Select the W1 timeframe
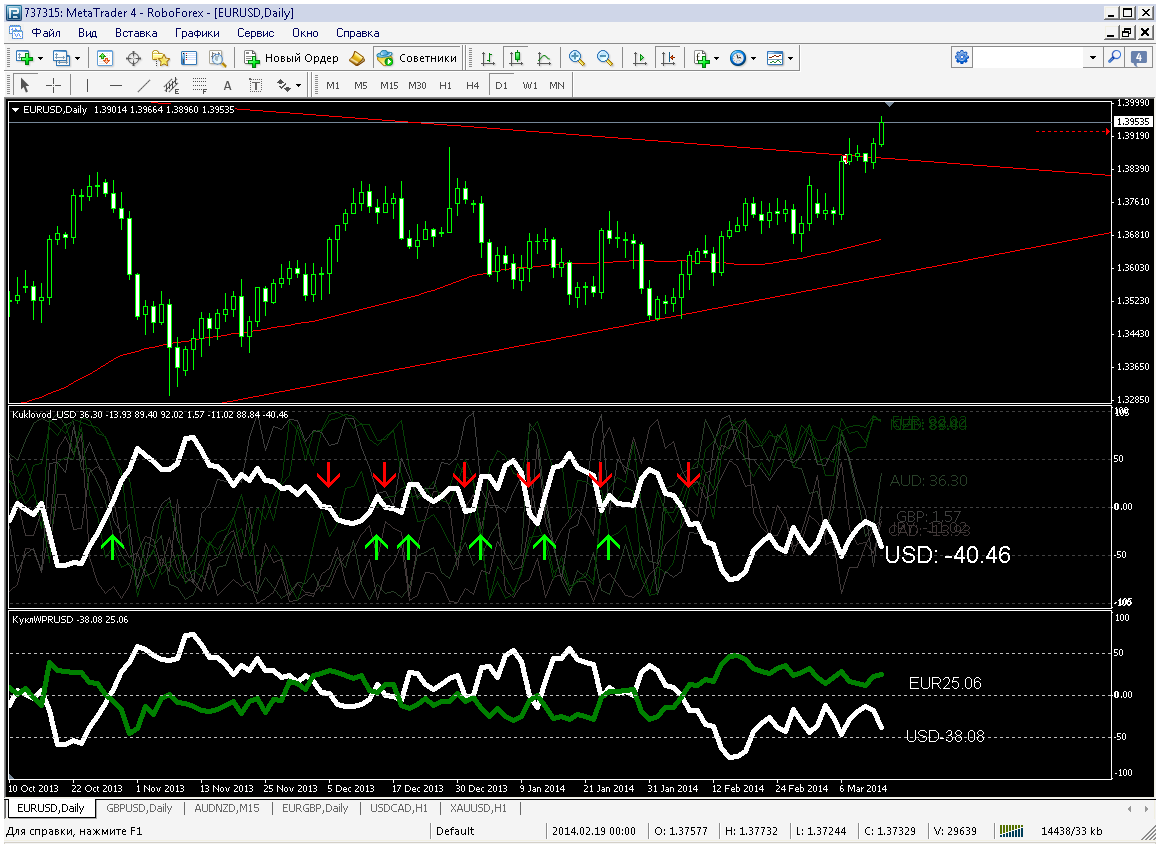The height and width of the screenshot is (844, 1160). [x=530, y=85]
